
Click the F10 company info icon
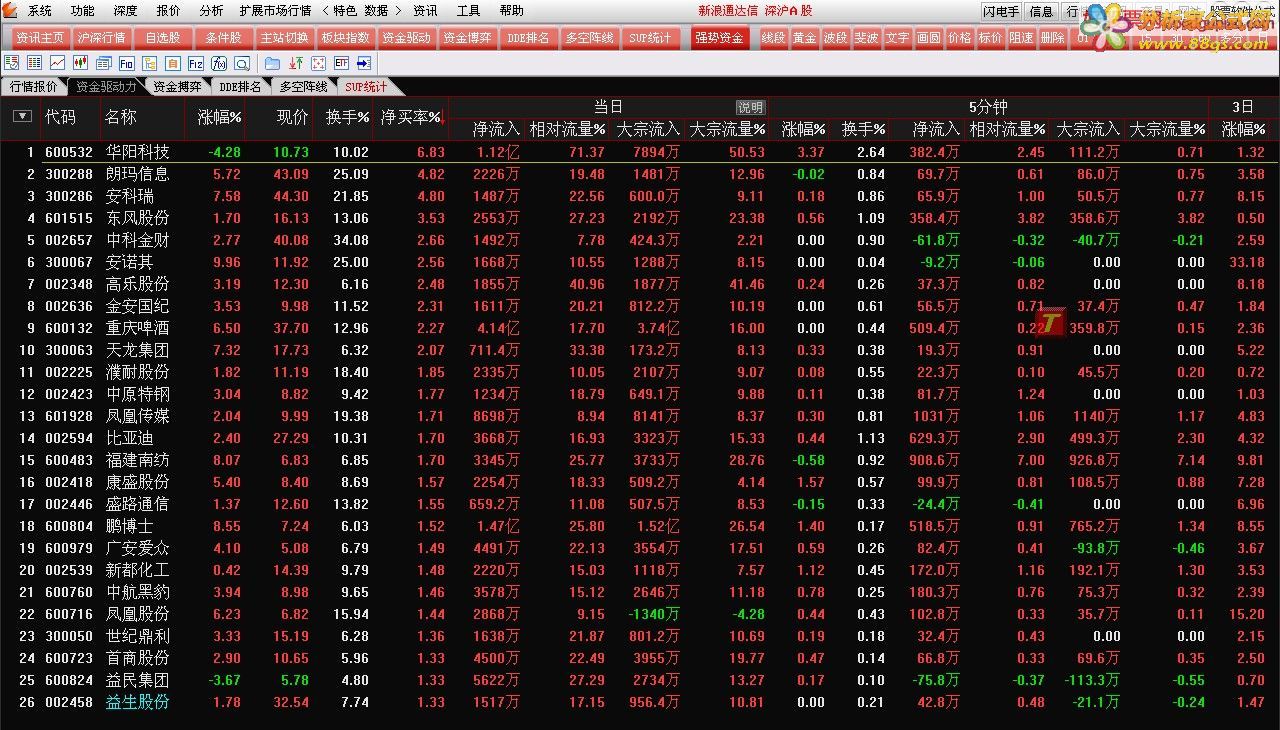click(127, 63)
